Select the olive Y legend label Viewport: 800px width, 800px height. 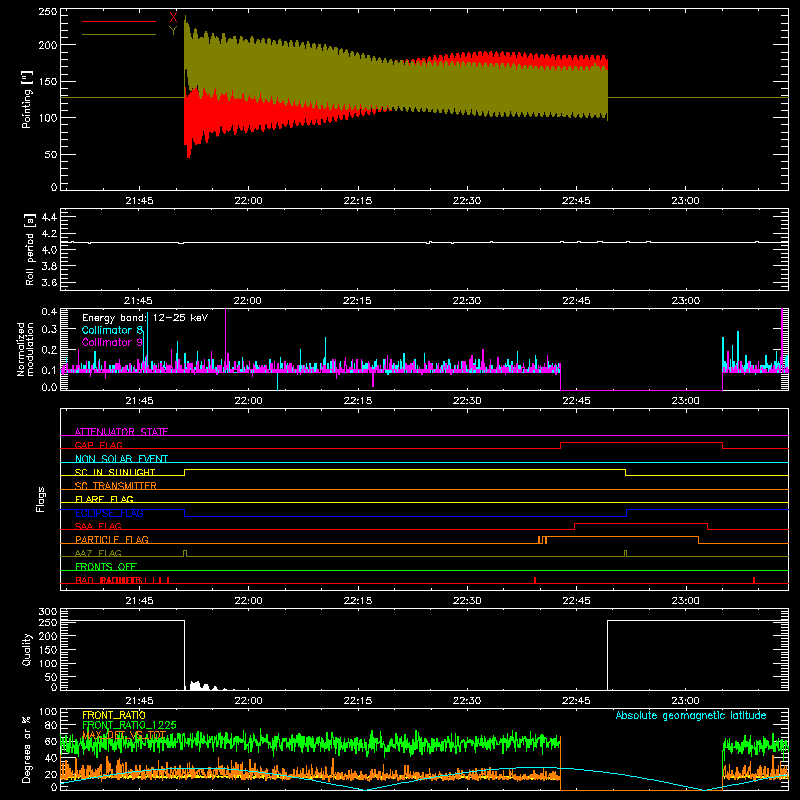tap(173, 31)
